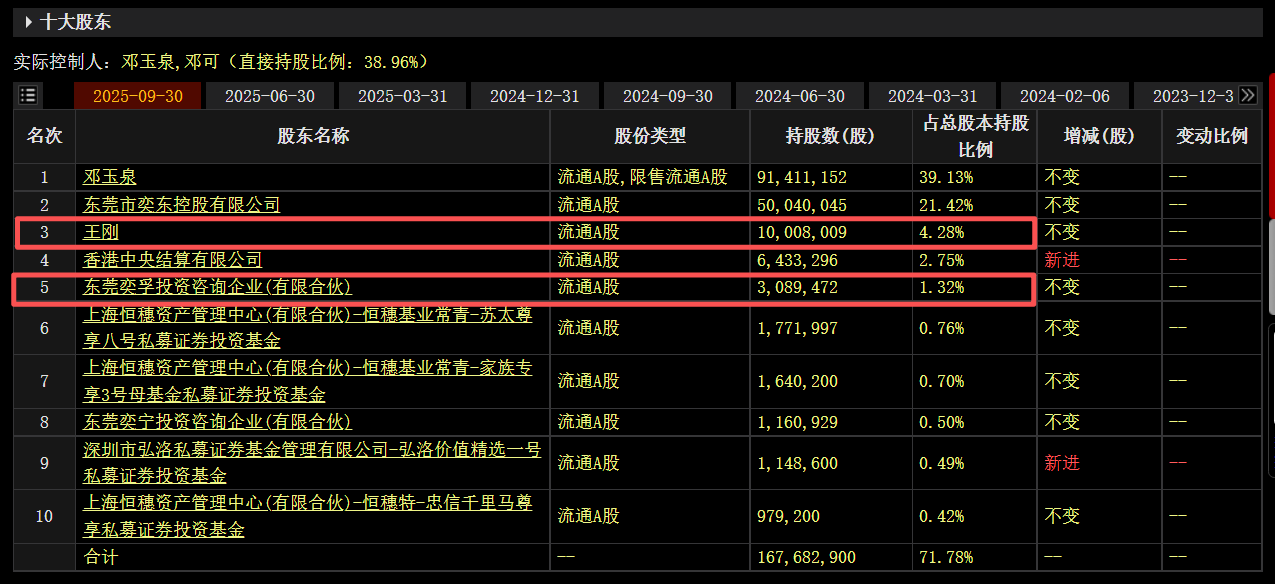Select the 2025-09-30 tab
The width and height of the screenshot is (1275, 584).
(x=138, y=96)
